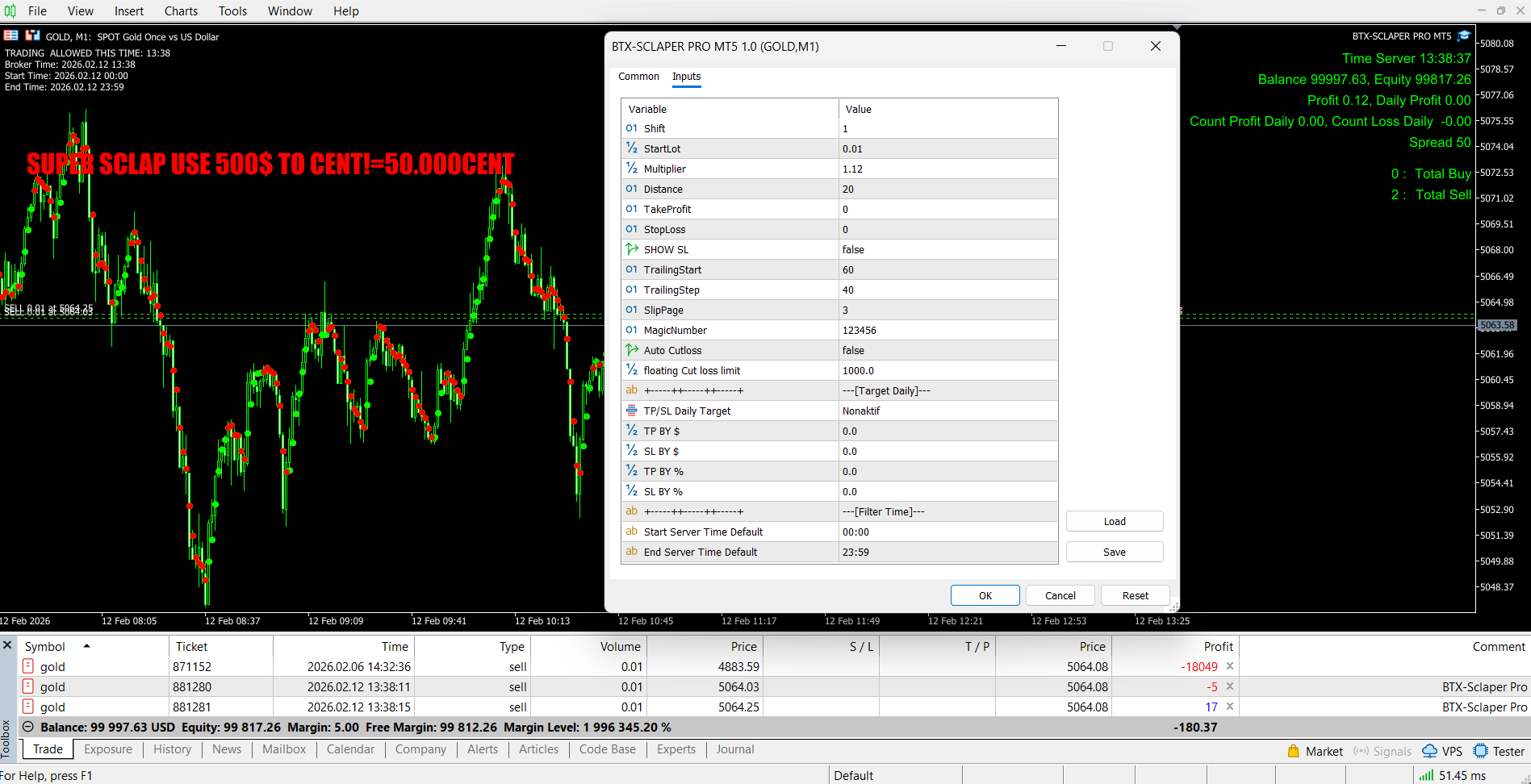Open the Charts menu
1531x784 pixels.
[x=181, y=11]
